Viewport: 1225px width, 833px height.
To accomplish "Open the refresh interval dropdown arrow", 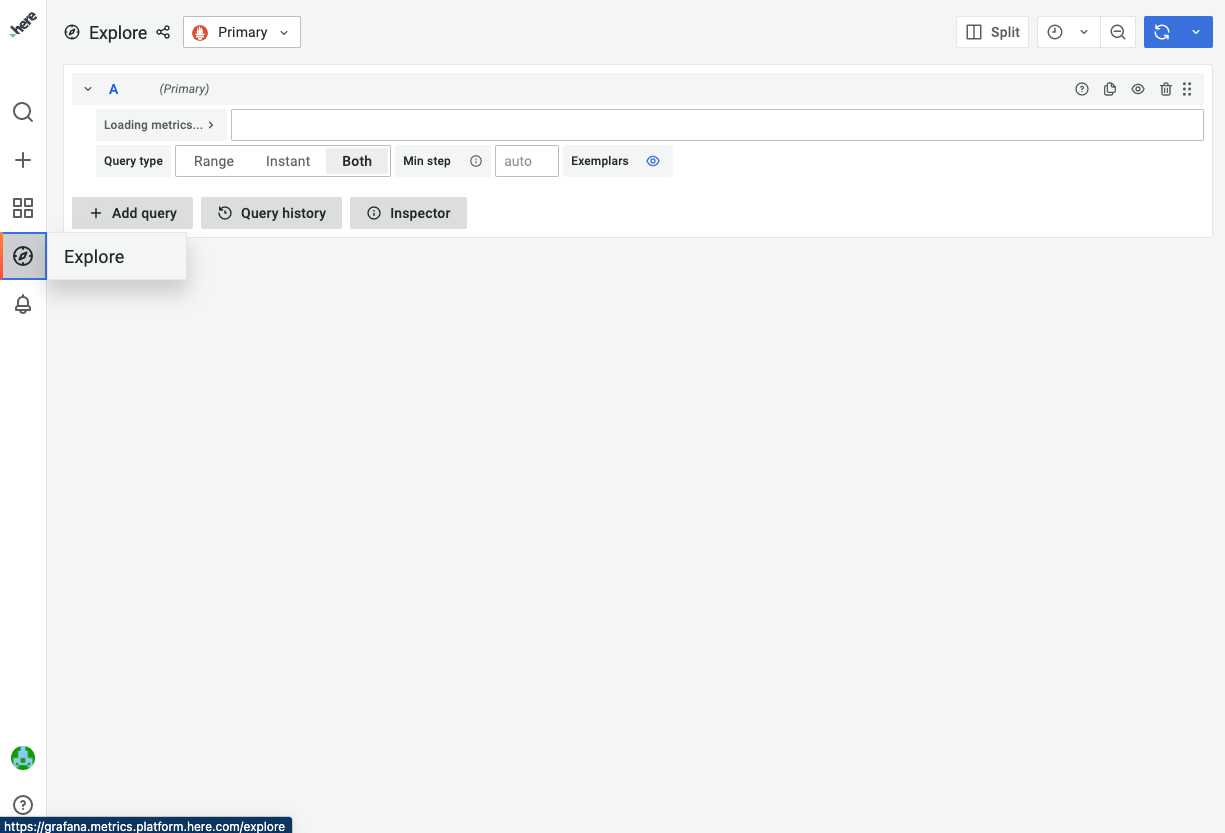I will 1196,32.
